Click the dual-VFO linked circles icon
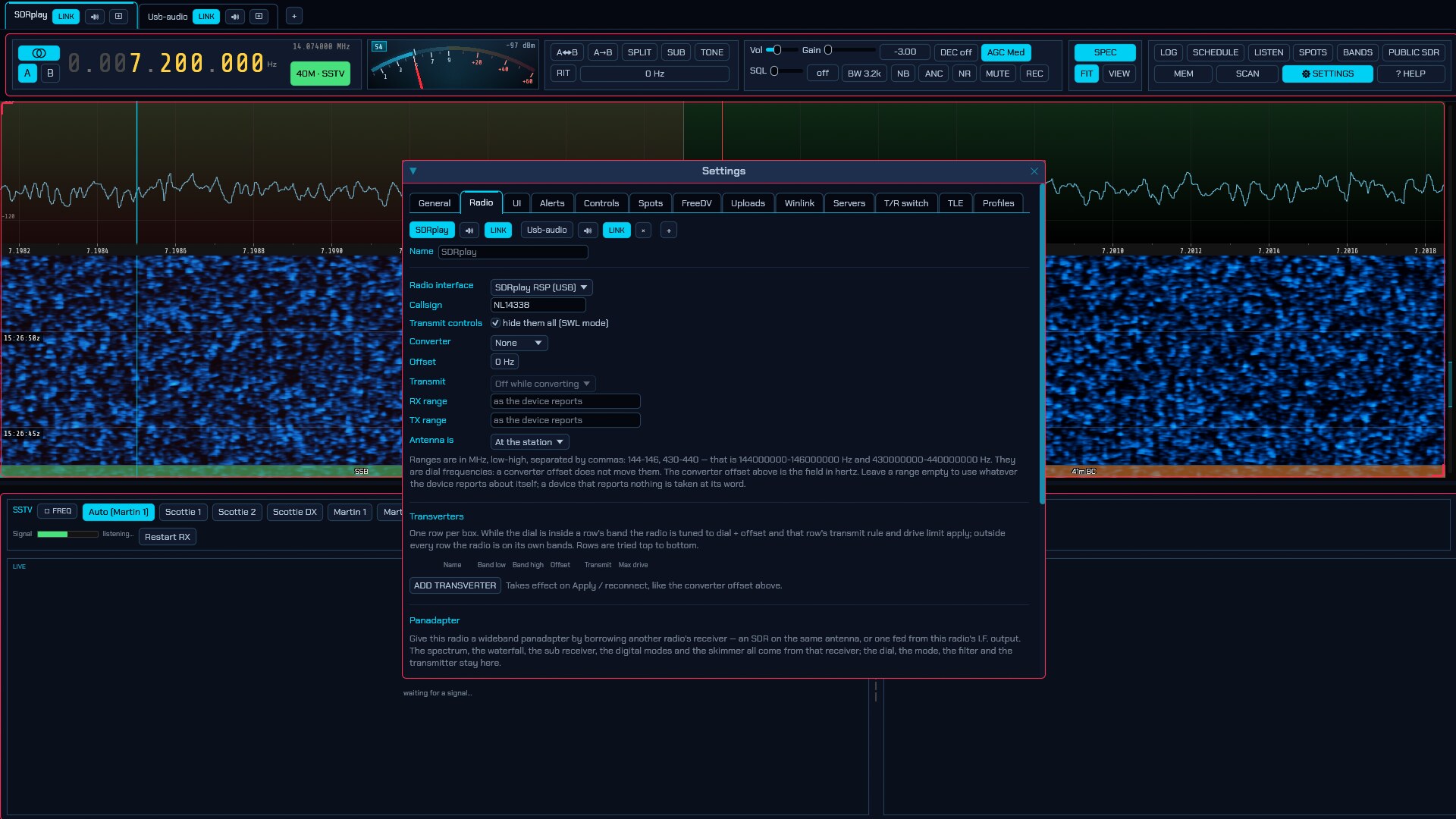The height and width of the screenshot is (819, 1456). [39, 53]
